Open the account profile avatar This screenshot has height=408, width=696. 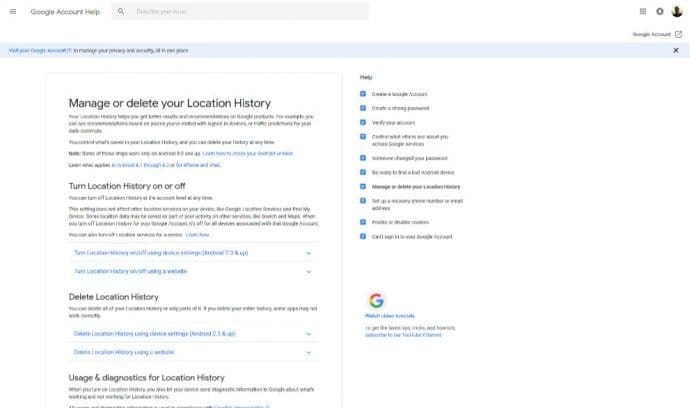[677, 12]
